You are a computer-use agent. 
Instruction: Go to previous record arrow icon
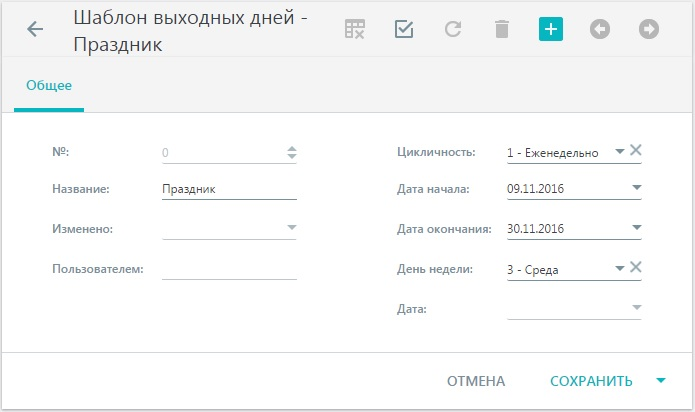tap(600, 29)
